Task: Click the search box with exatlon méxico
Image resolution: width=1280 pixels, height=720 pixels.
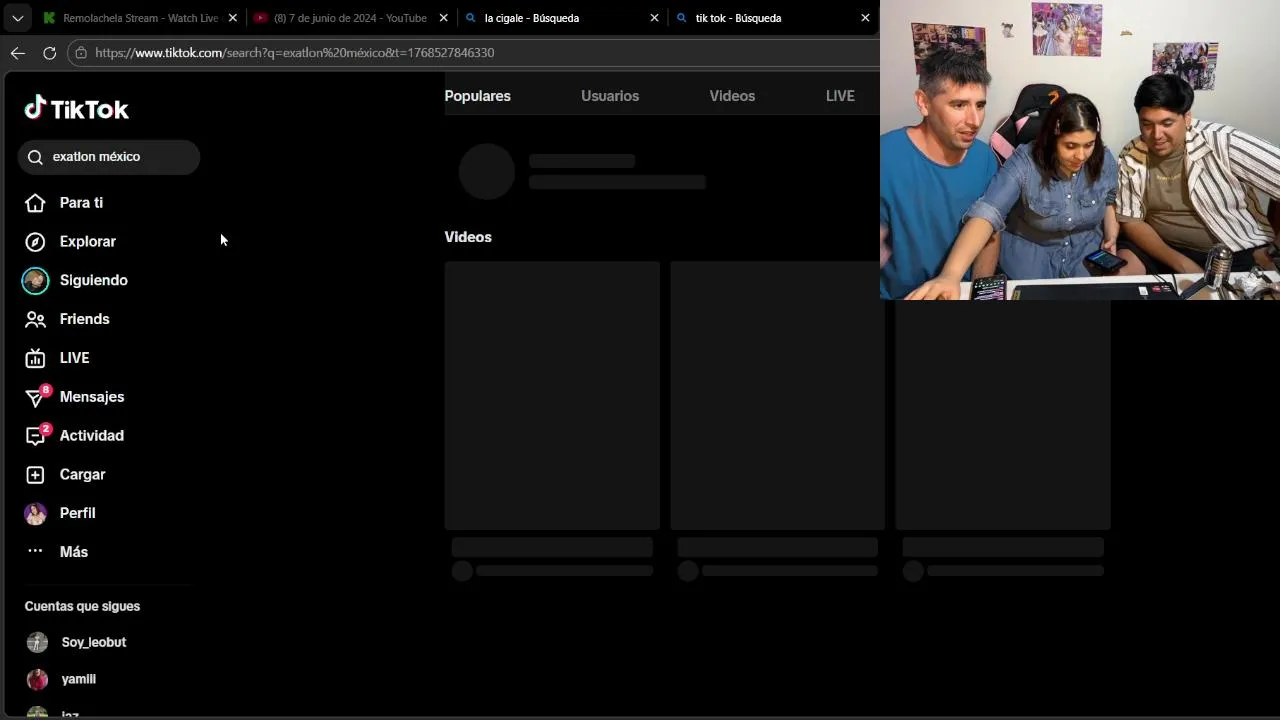Action: (x=109, y=157)
